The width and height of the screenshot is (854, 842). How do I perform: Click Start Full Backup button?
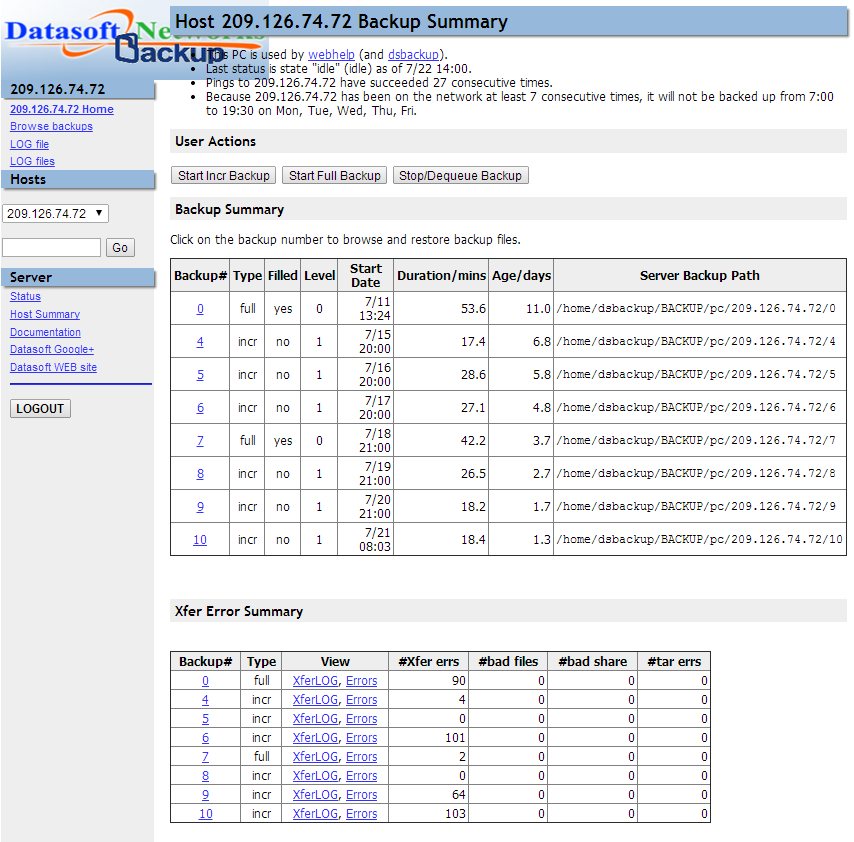[x=335, y=176]
